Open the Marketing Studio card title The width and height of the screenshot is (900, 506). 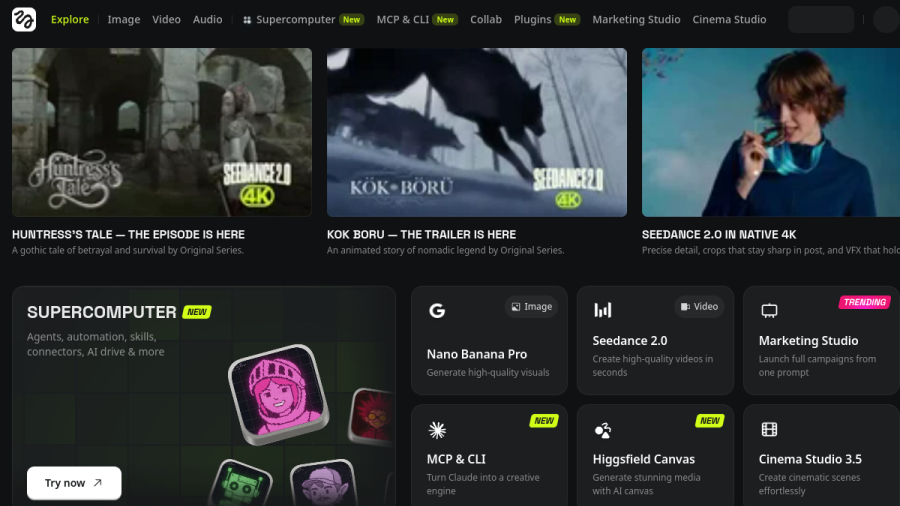pyautogui.click(x=808, y=340)
